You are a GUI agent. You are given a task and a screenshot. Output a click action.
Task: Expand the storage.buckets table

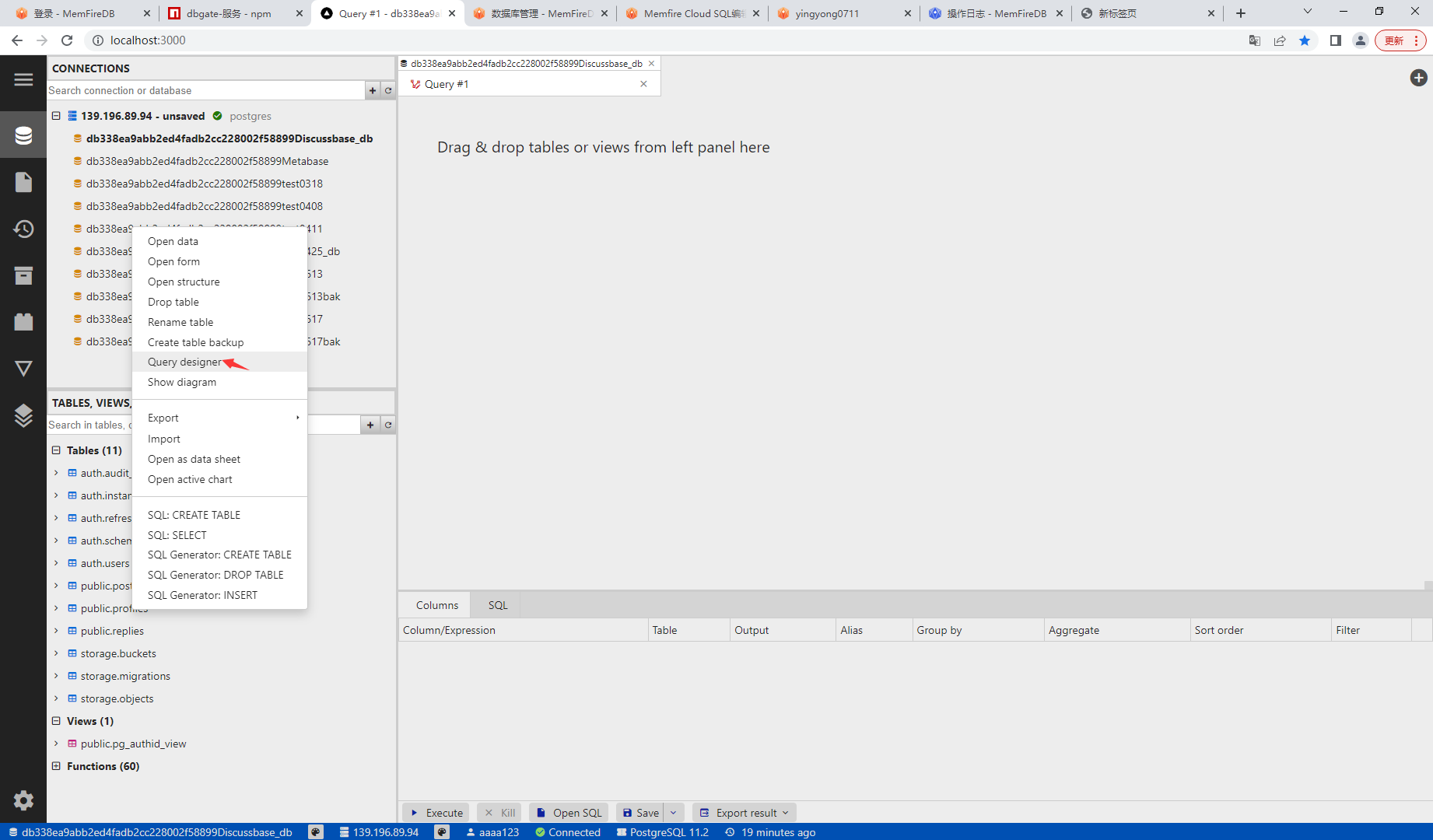pos(56,653)
